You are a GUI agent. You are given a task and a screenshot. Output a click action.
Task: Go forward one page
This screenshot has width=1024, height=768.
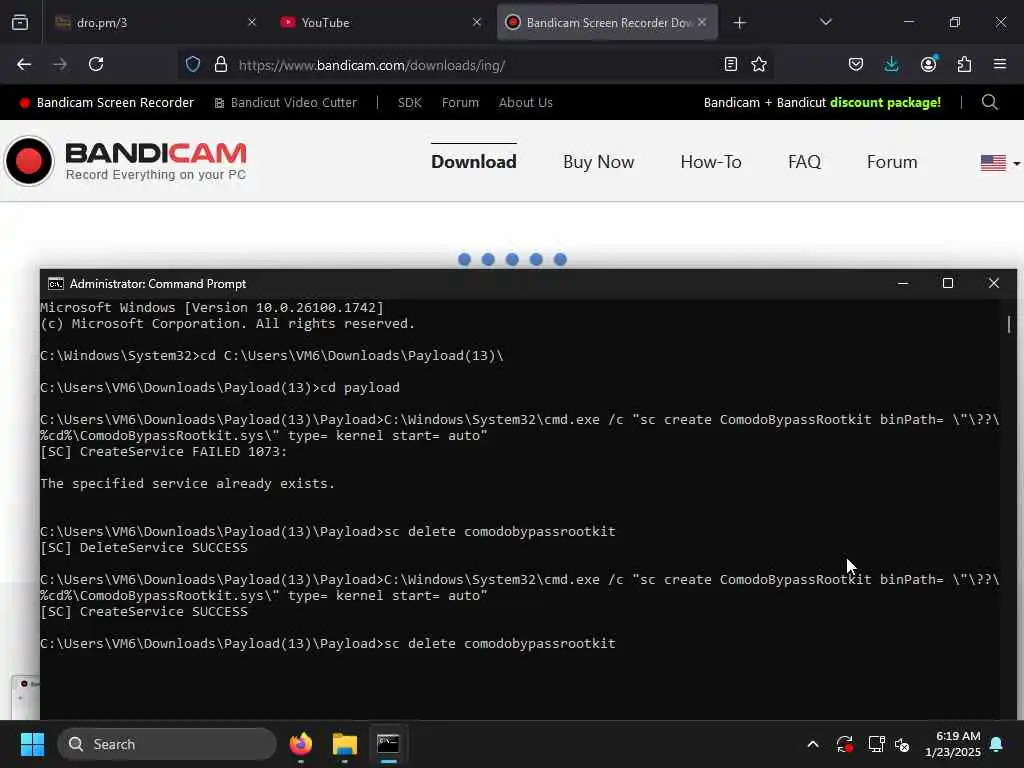(x=60, y=65)
